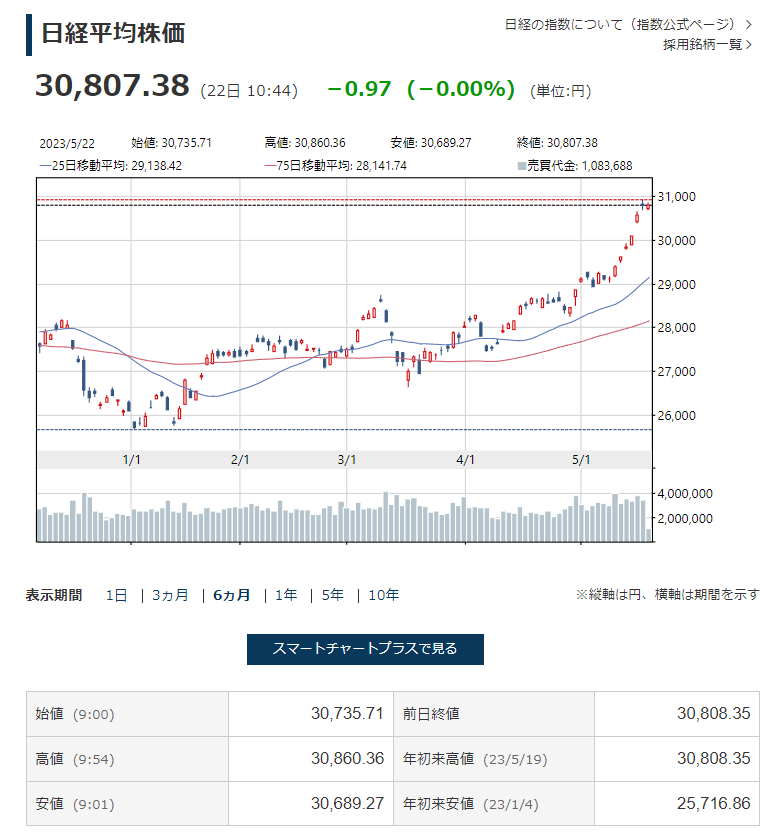Click the table value 25,716.86
The image size is (765, 833).
pyautogui.click(x=713, y=803)
